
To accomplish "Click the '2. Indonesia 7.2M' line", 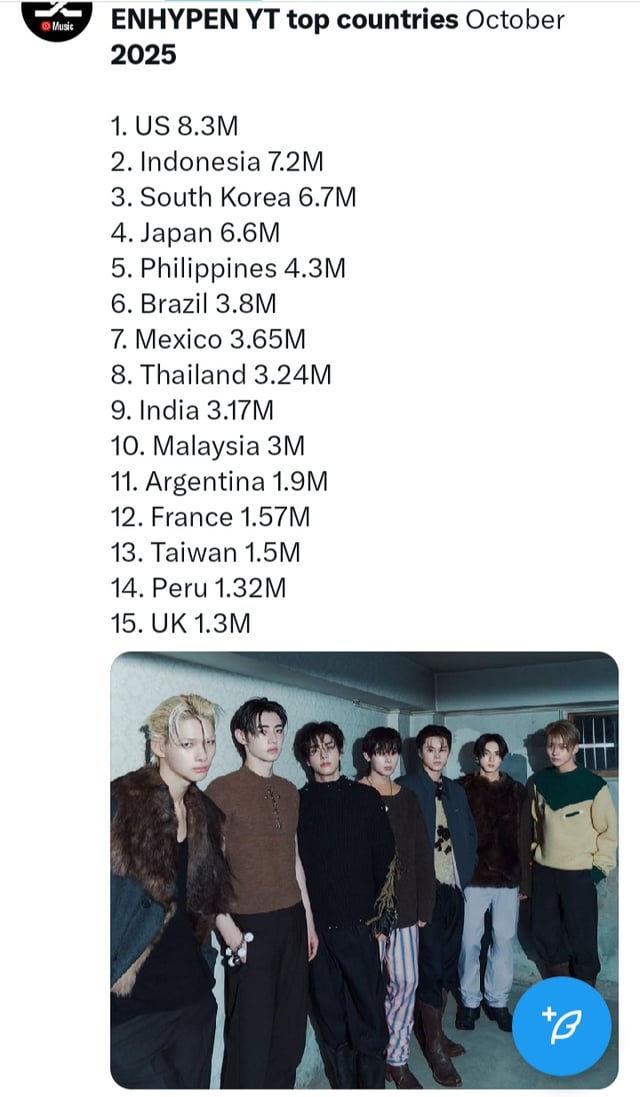I will (x=217, y=162).
